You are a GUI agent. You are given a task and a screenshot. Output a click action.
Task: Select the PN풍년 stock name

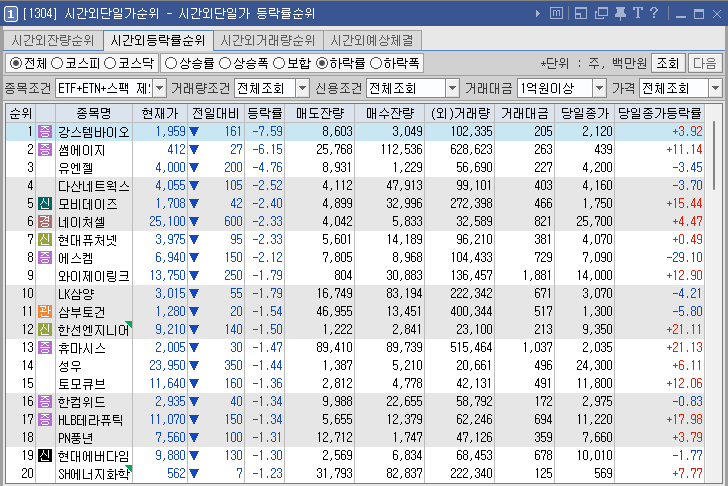click(75, 438)
